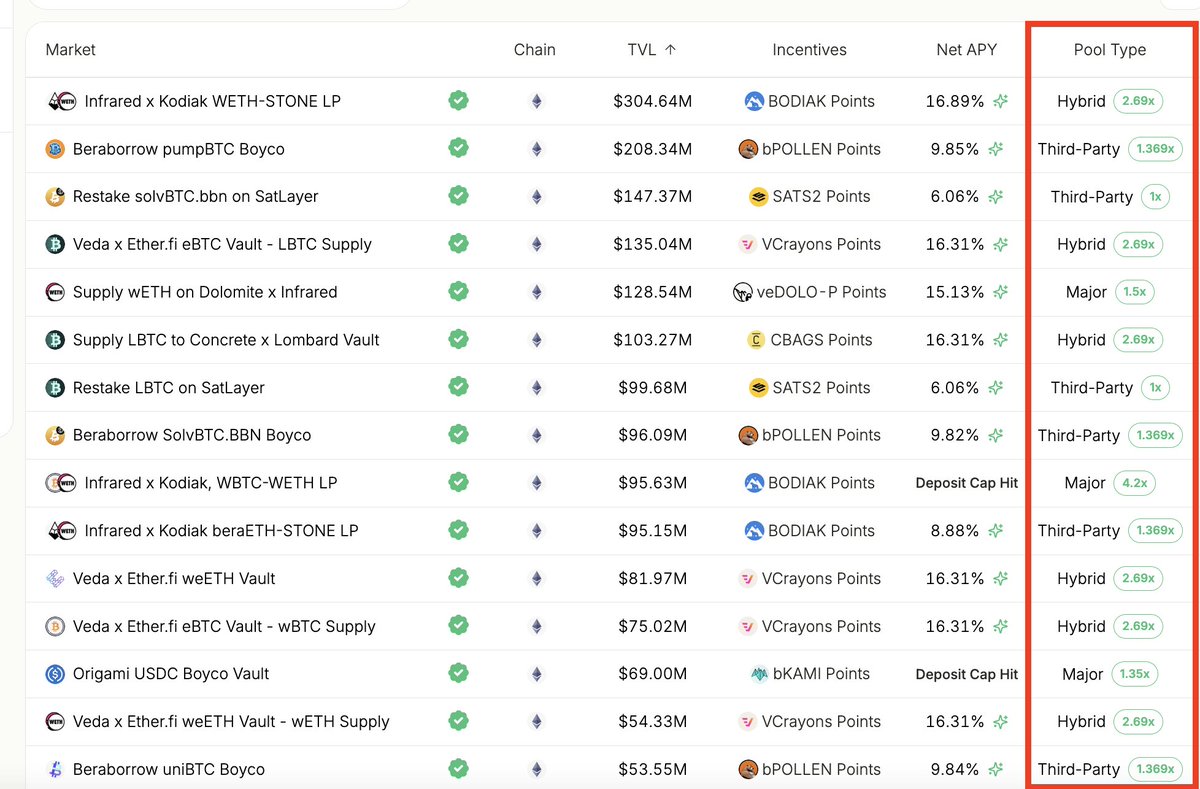Screen dimensions: 1200x789
Task: Click the token icon for Restake LBTC on SatLayer
Action: 55,387
